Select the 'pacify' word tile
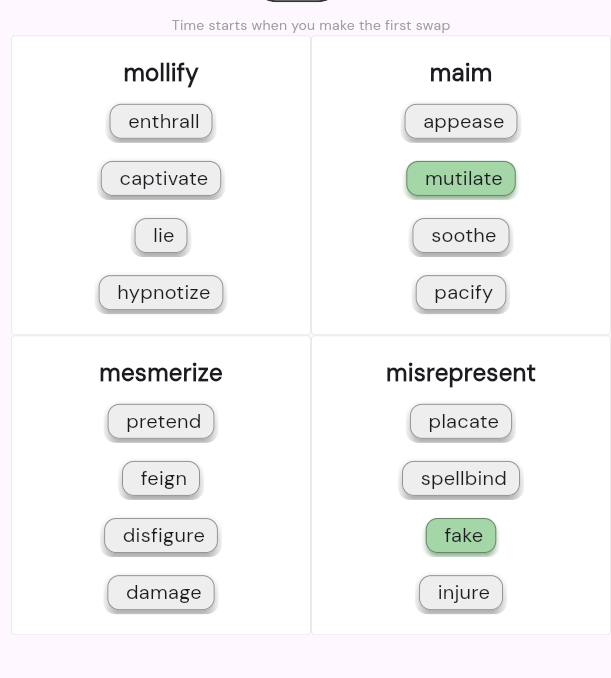The width and height of the screenshot is (611, 678). (x=461, y=293)
